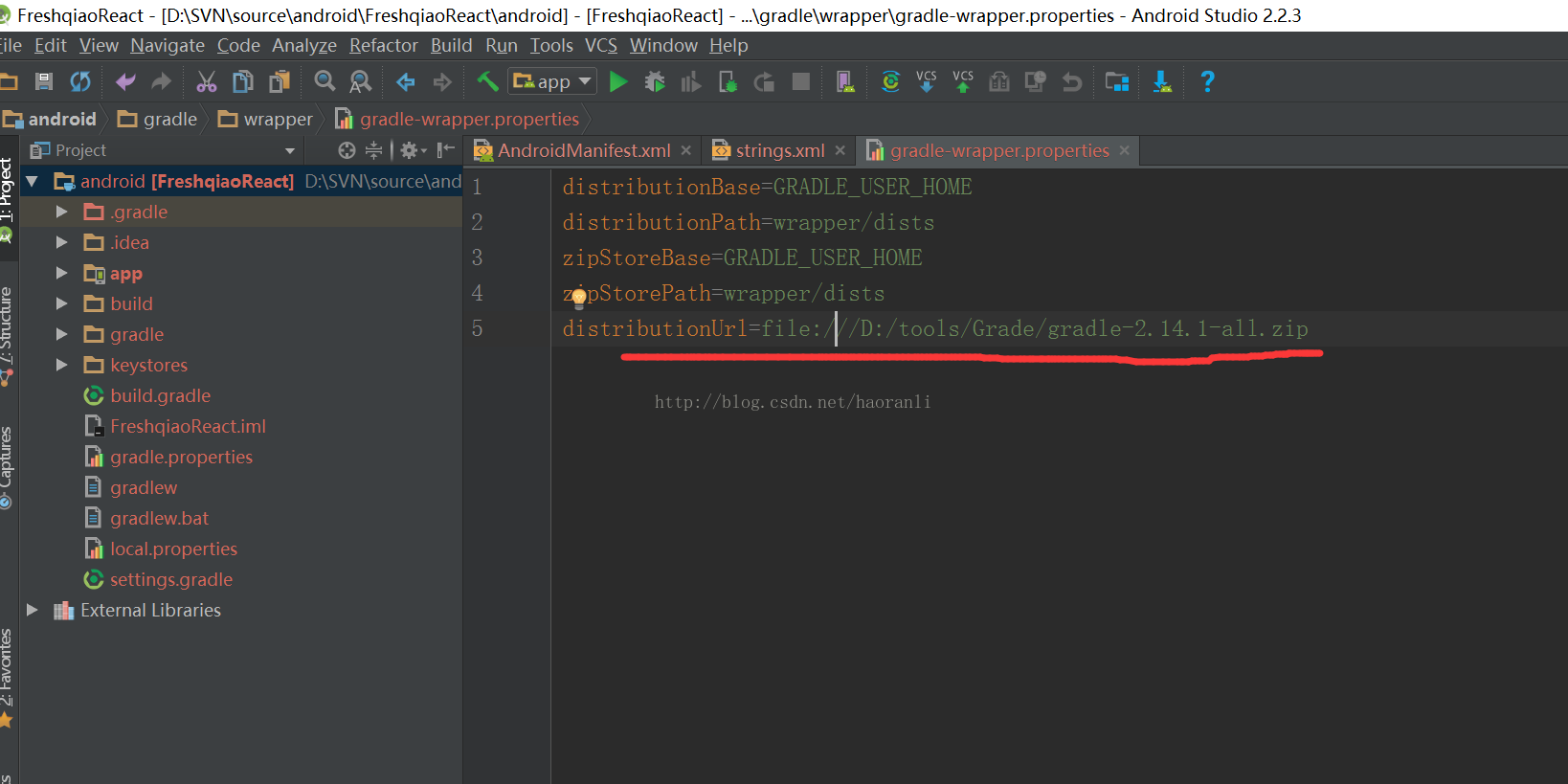Click the Revert toolbar icon

click(1072, 82)
